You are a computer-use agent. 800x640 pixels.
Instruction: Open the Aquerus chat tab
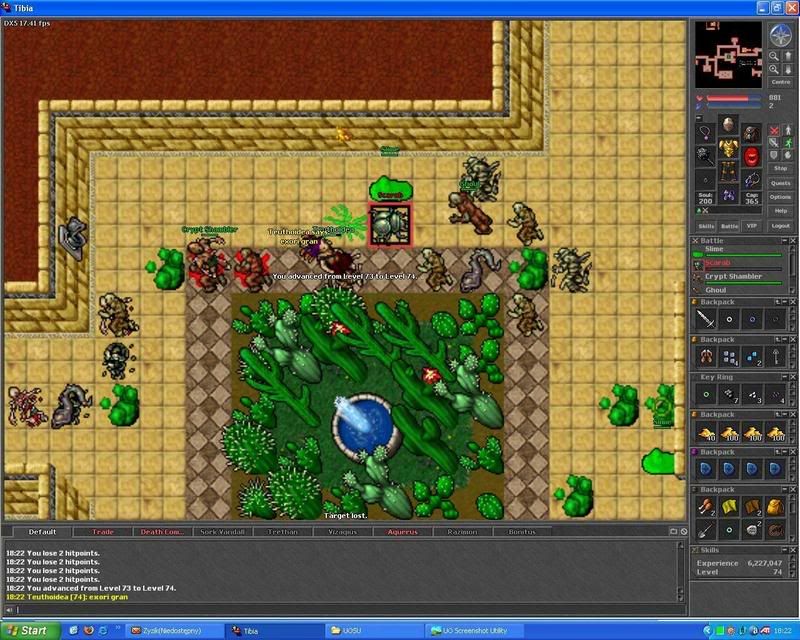[x=402, y=532]
